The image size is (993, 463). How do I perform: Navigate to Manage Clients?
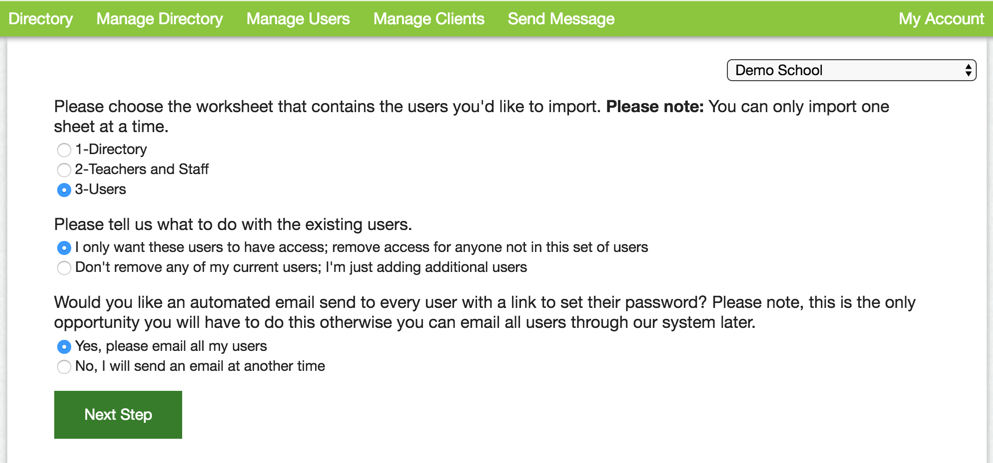click(428, 19)
